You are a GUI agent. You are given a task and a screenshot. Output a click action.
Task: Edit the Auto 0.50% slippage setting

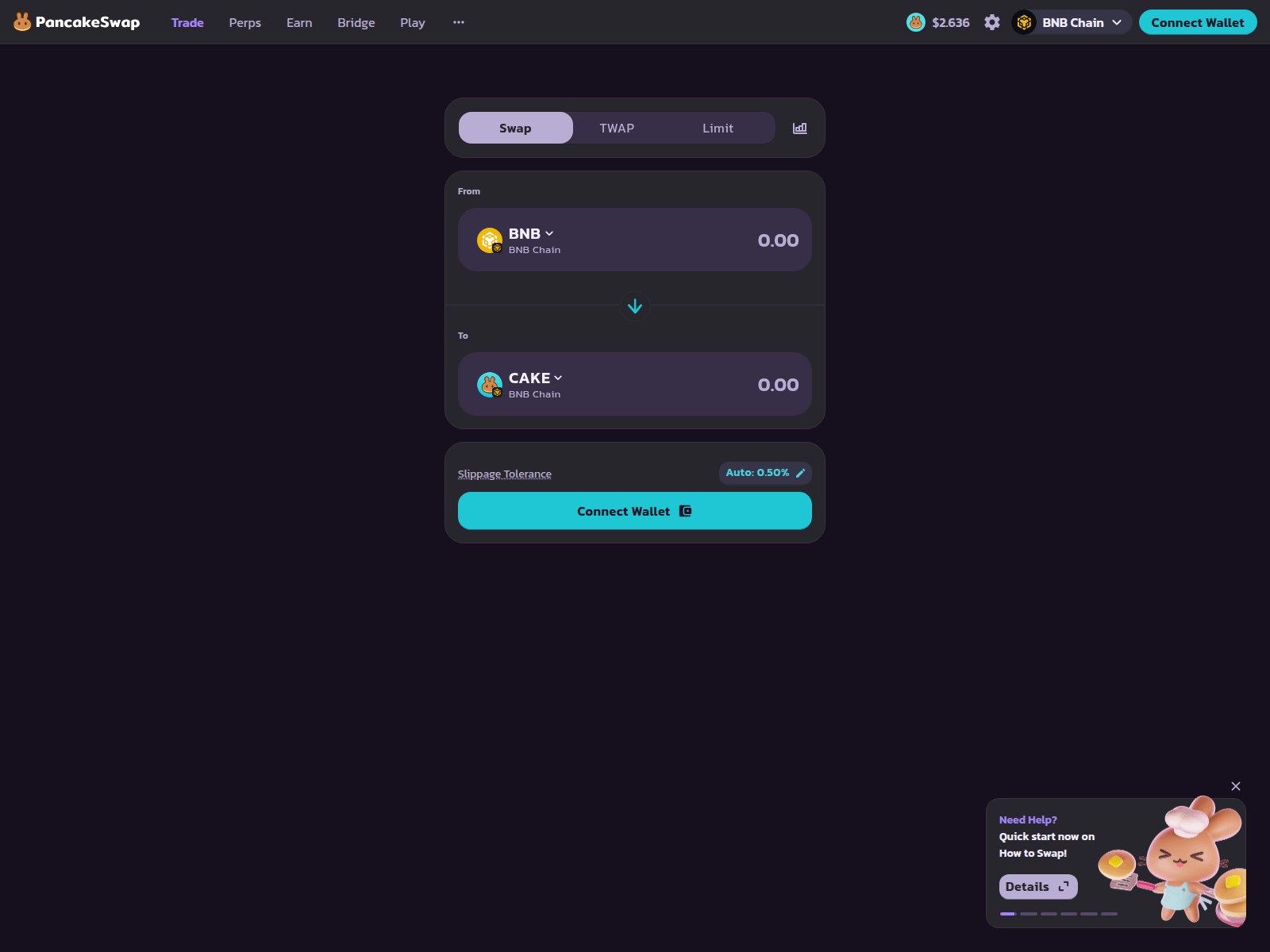[x=765, y=473]
